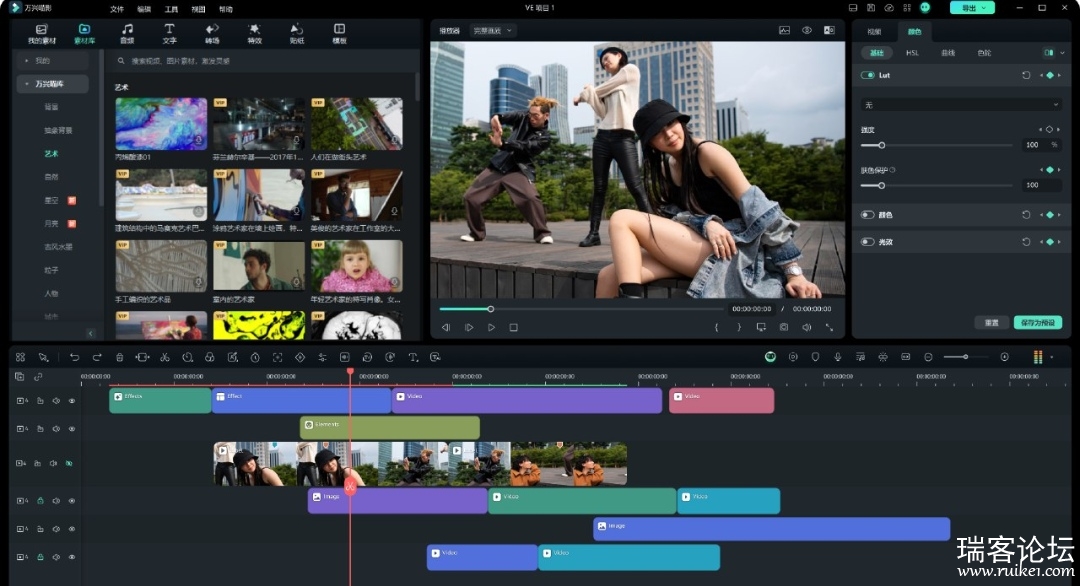Click the trash delete icon in timeline toolbar
Image resolution: width=1080 pixels, height=586 pixels.
[120, 357]
